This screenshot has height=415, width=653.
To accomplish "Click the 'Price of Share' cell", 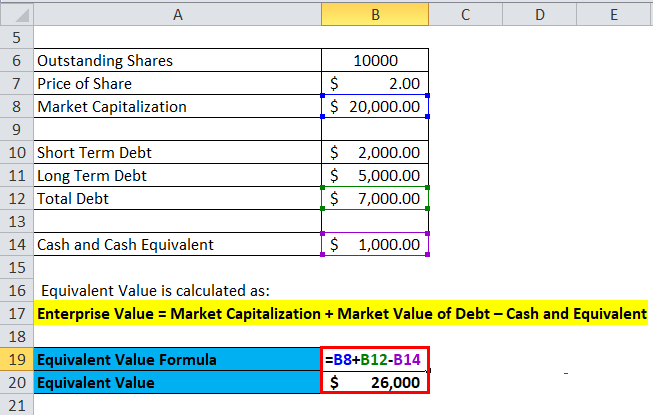I will pos(177,83).
